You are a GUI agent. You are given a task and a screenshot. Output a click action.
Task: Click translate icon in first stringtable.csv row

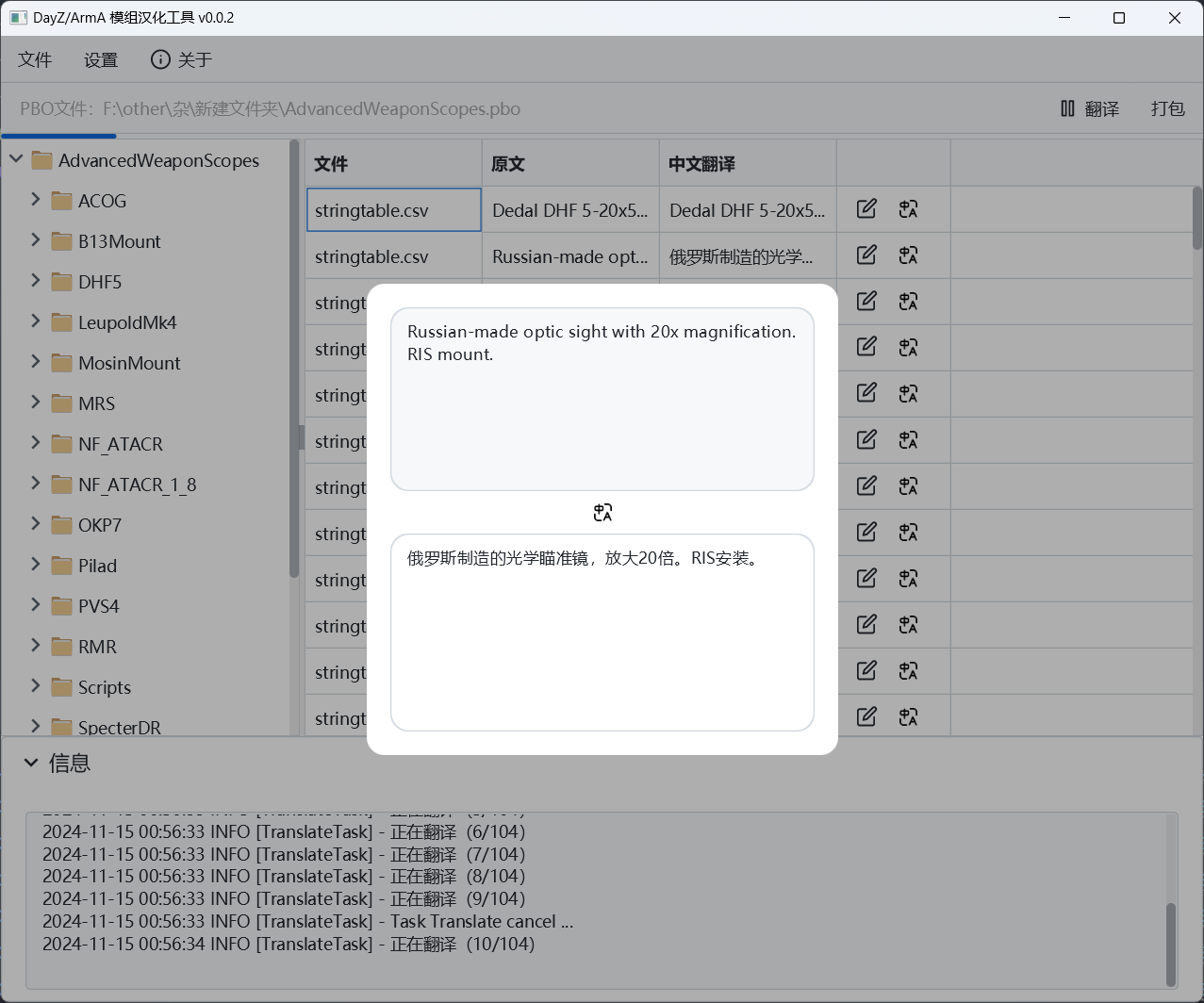tap(908, 209)
